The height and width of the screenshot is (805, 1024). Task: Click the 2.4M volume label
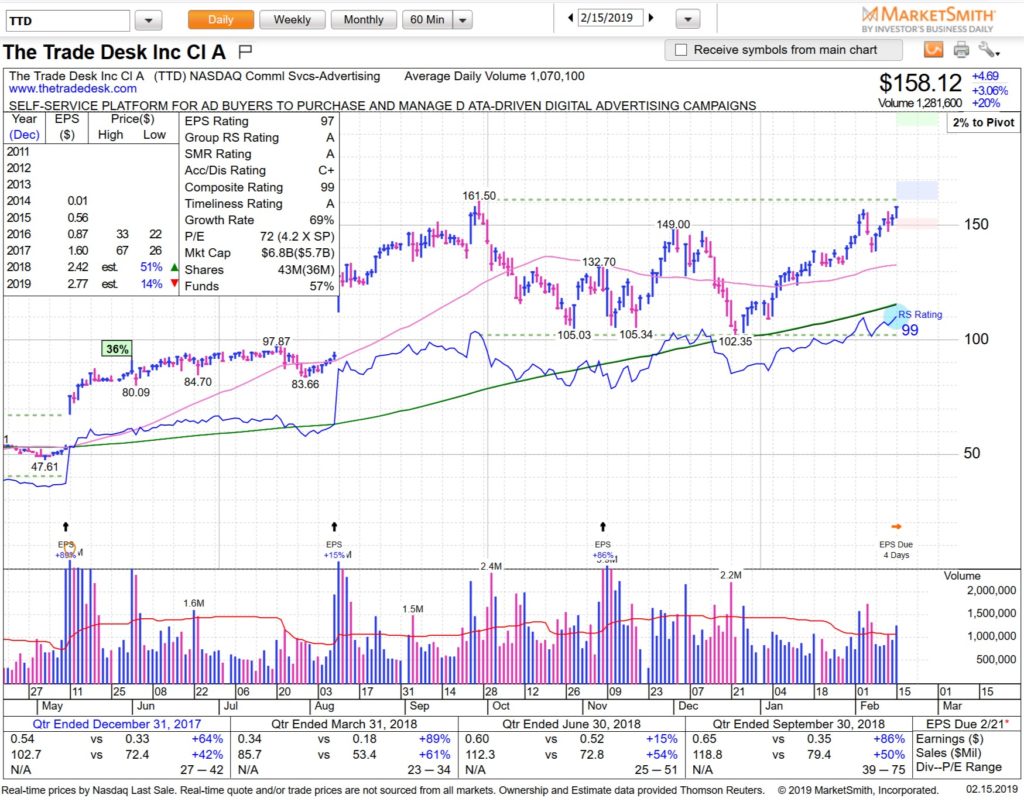tap(491, 566)
